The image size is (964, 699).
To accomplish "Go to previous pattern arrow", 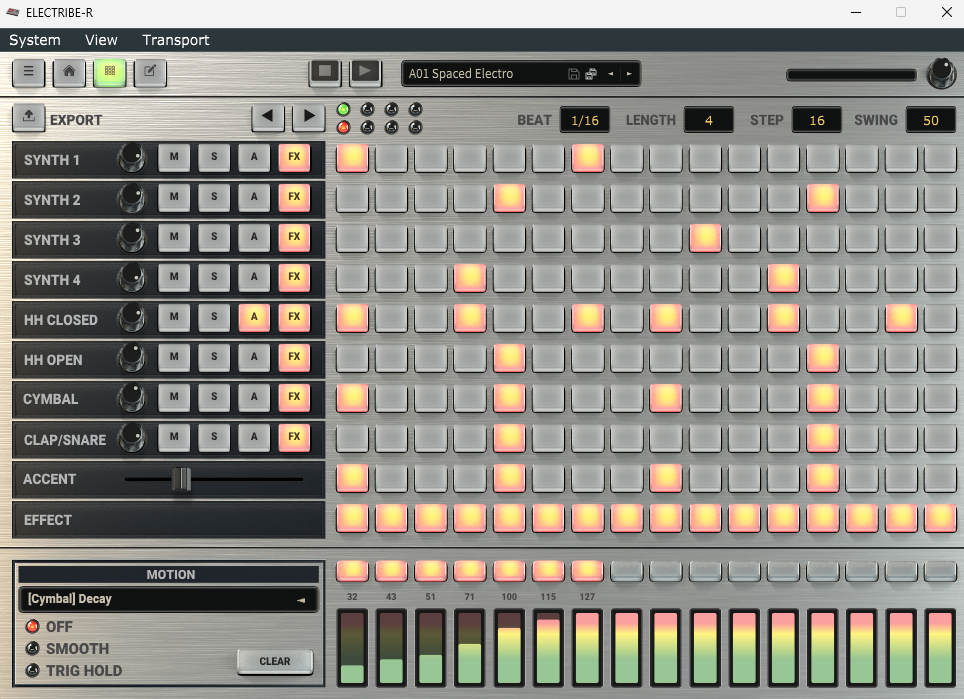I will [x=610, y=74].
